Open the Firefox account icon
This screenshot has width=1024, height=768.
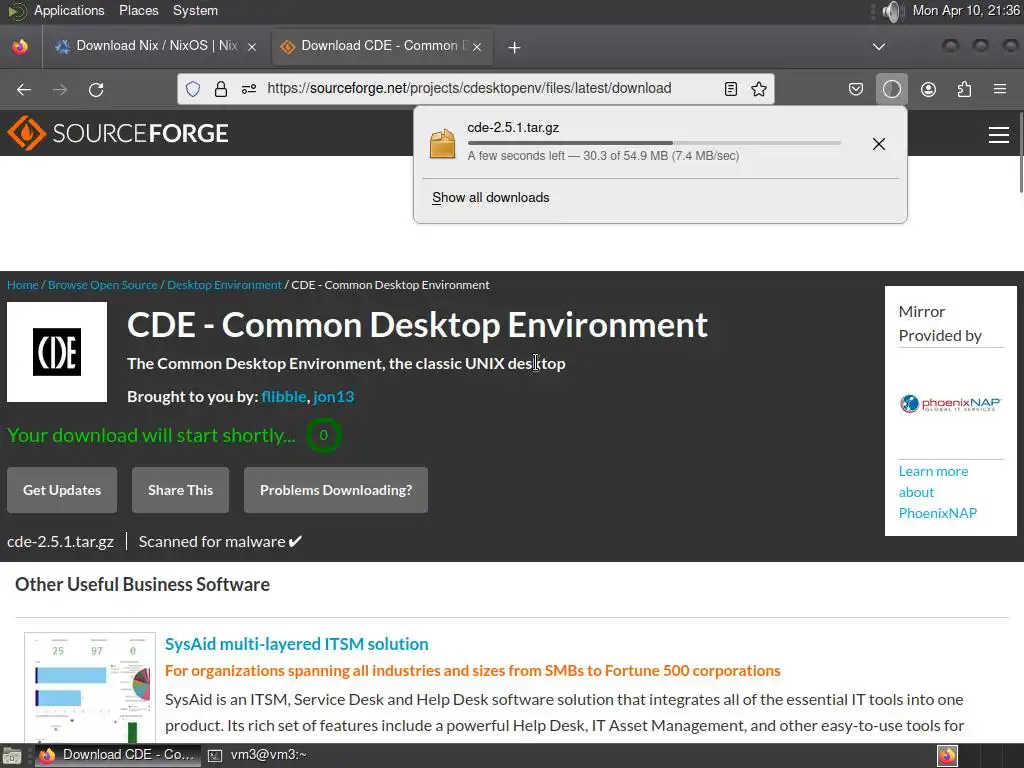[x=928, y=89]
